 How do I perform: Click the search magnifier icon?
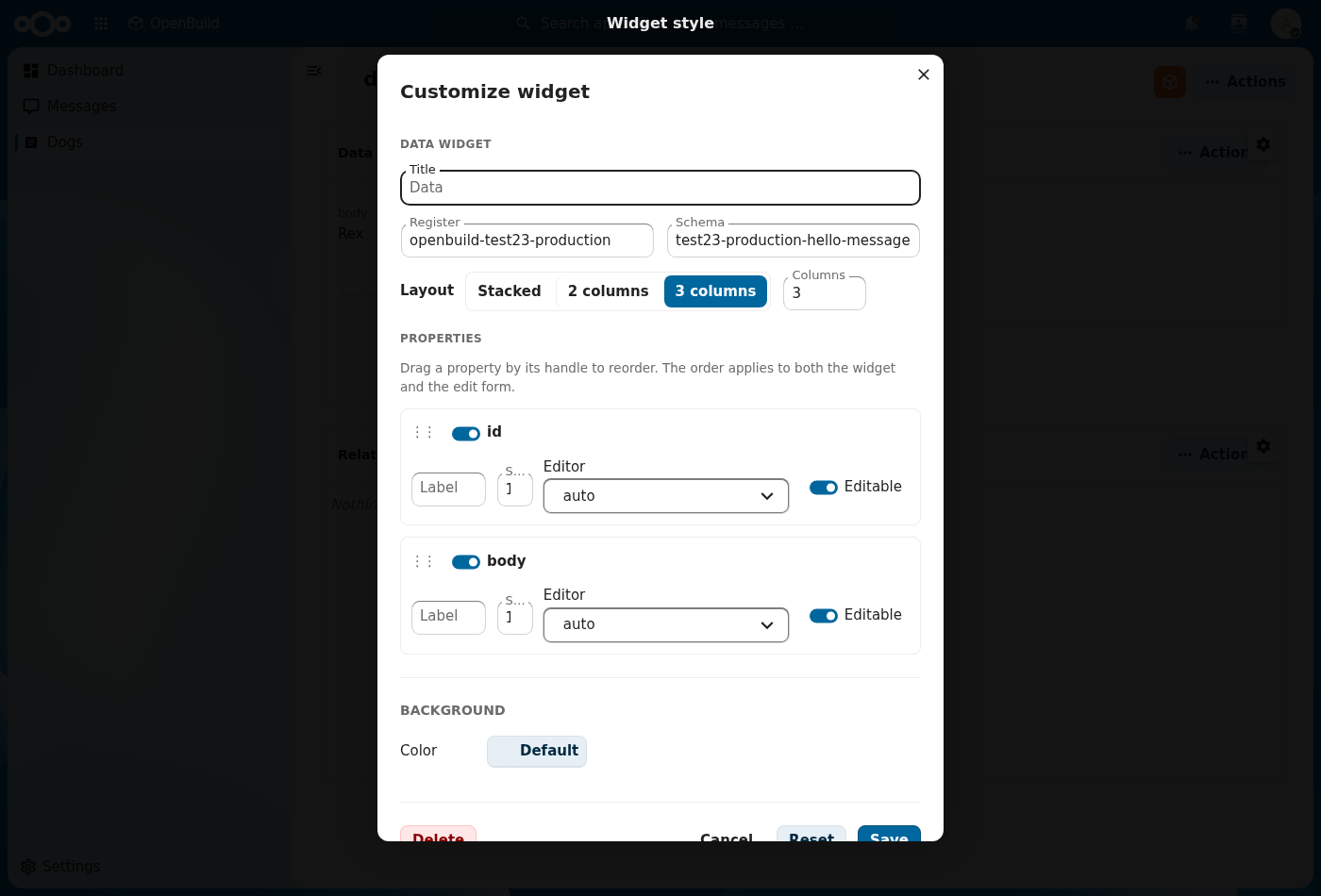[x=524, y=24]
